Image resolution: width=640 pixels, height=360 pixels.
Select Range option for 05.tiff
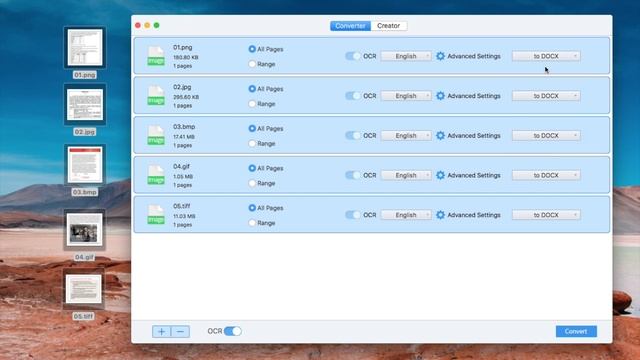point(252,222)
